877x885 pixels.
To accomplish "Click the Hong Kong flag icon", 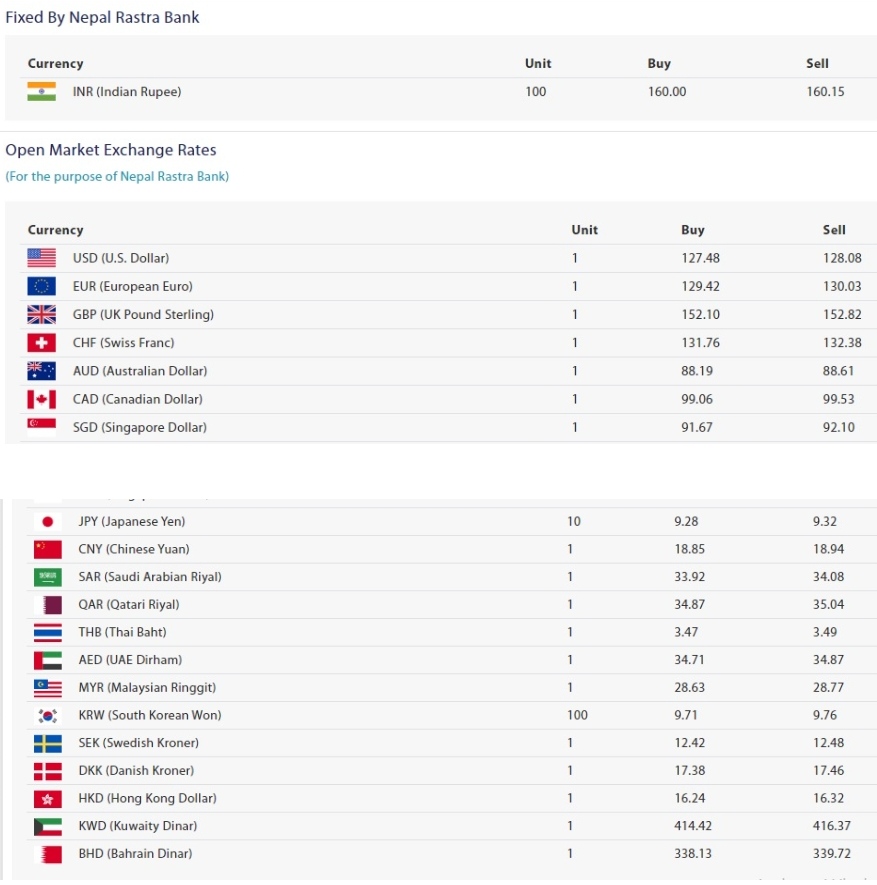I will click(47, 798).
